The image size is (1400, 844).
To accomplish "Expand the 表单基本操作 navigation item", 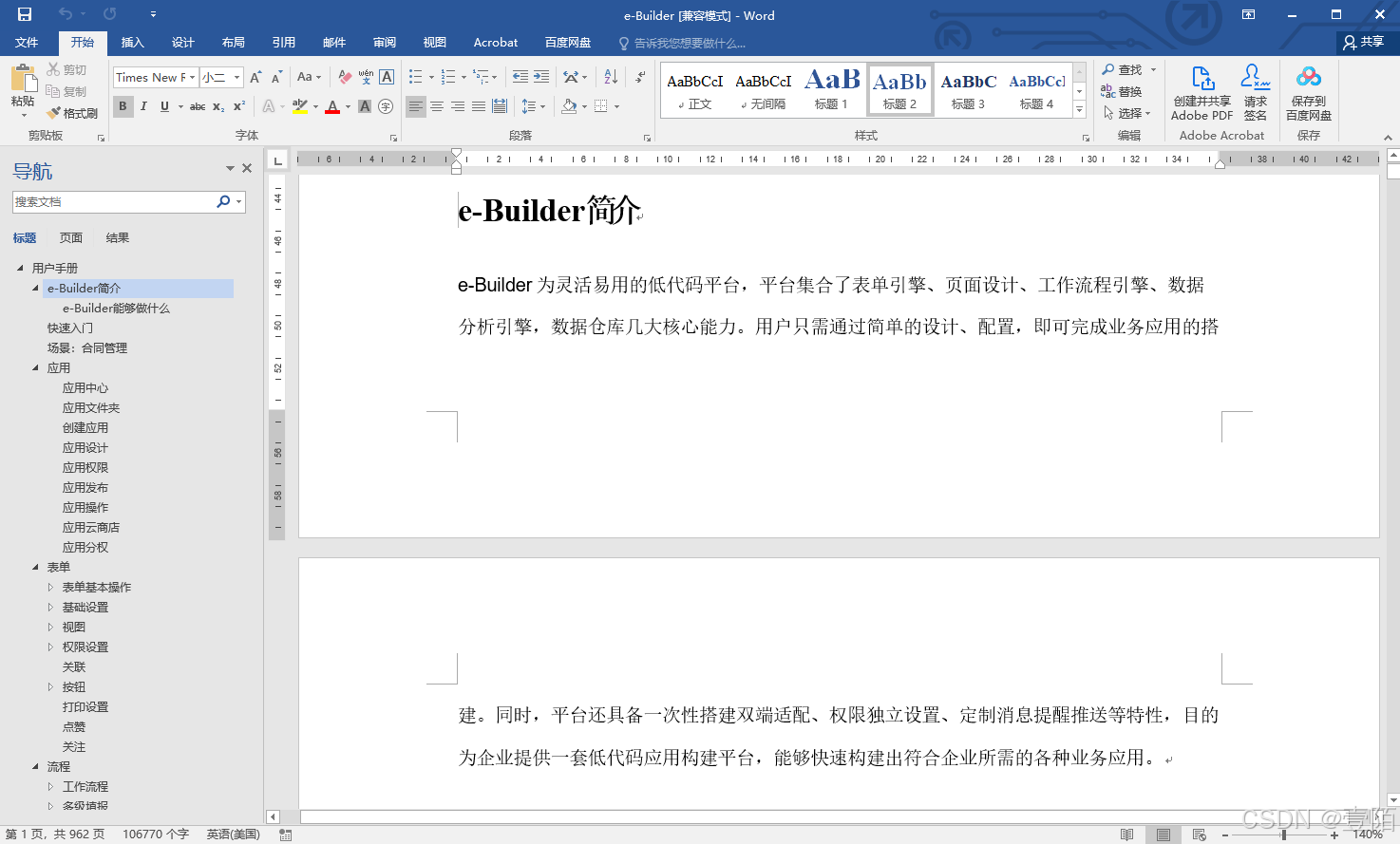I will click(x=51, y=587).
